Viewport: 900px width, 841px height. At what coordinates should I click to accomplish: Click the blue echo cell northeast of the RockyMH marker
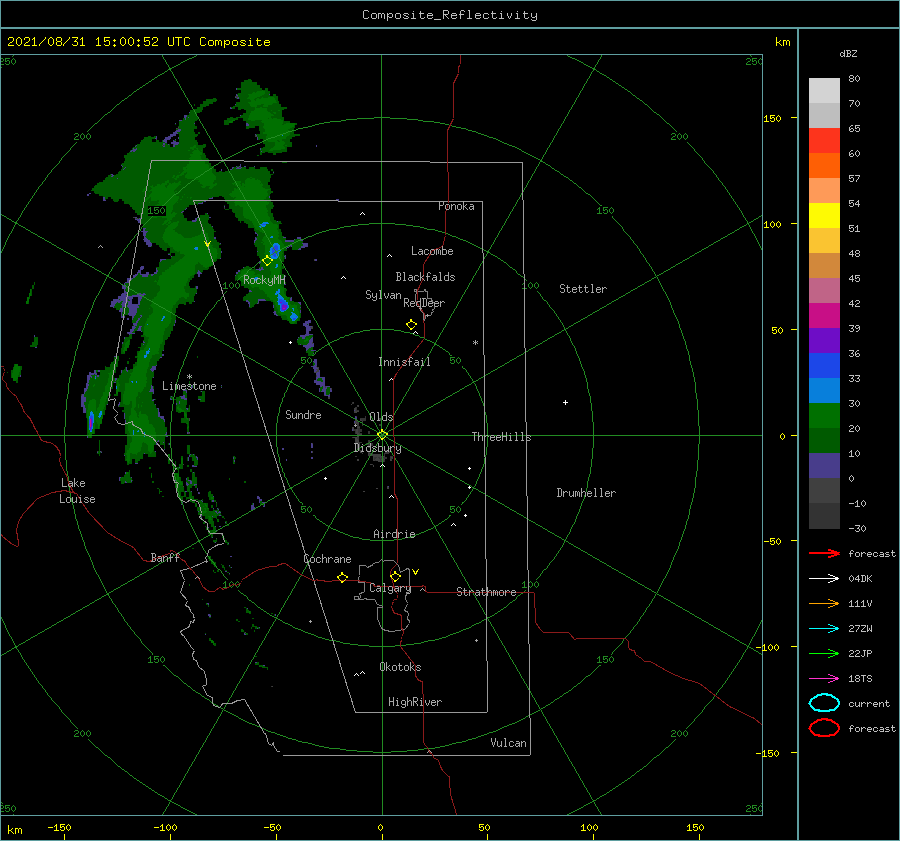pyautogui.click(x=275, y=250)
